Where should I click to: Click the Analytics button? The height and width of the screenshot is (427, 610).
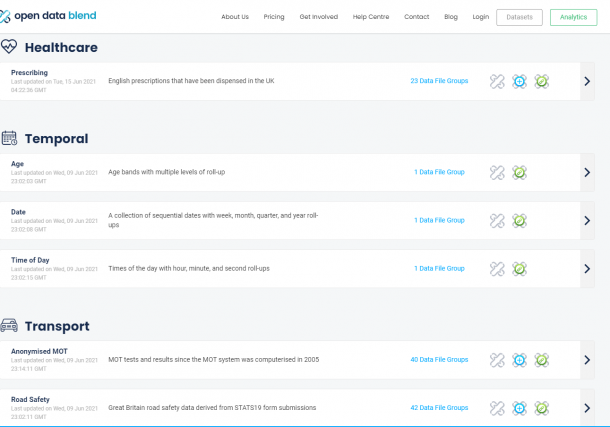(x=573, y=17)
